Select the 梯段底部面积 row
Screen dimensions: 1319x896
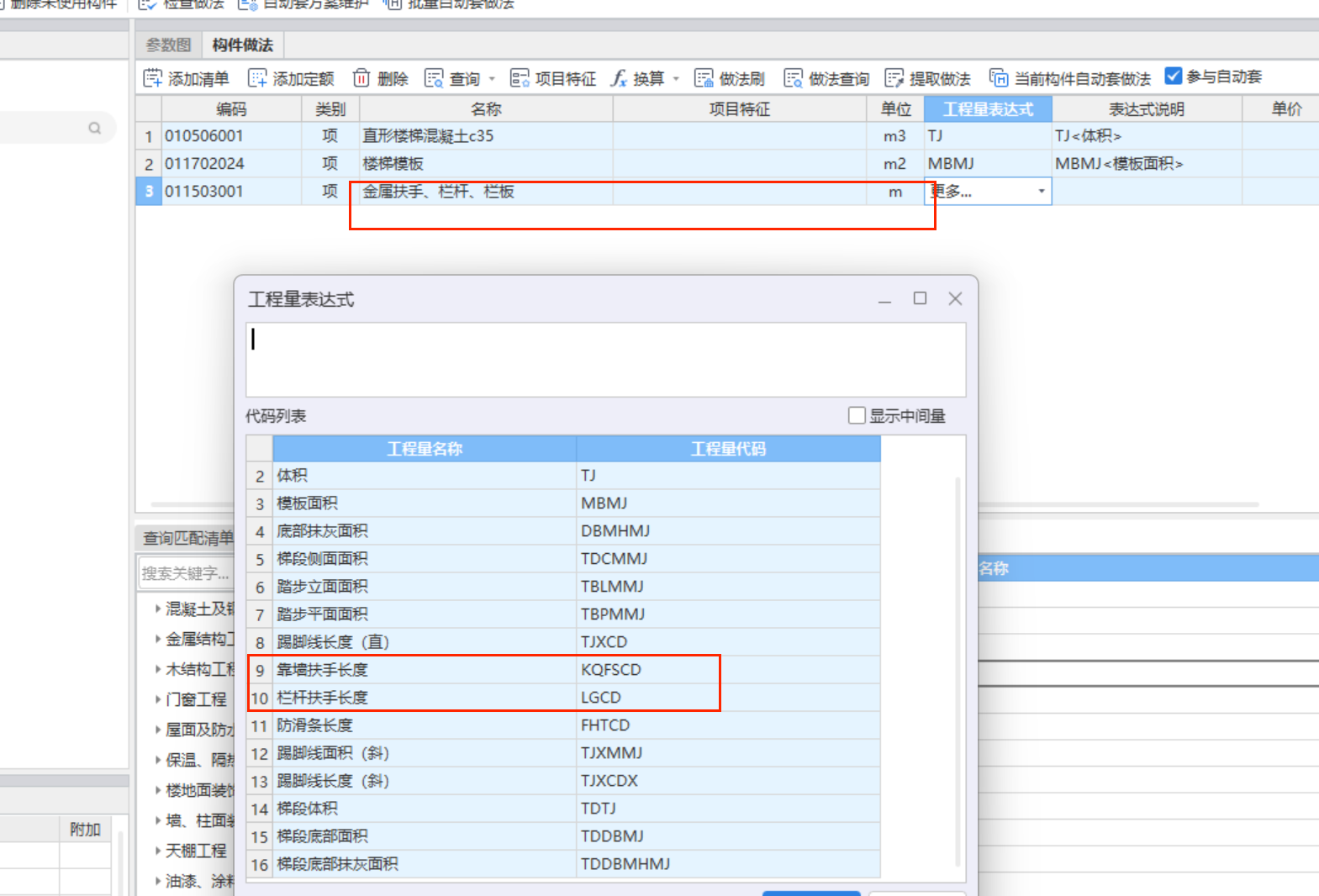[x=563, y=835]
